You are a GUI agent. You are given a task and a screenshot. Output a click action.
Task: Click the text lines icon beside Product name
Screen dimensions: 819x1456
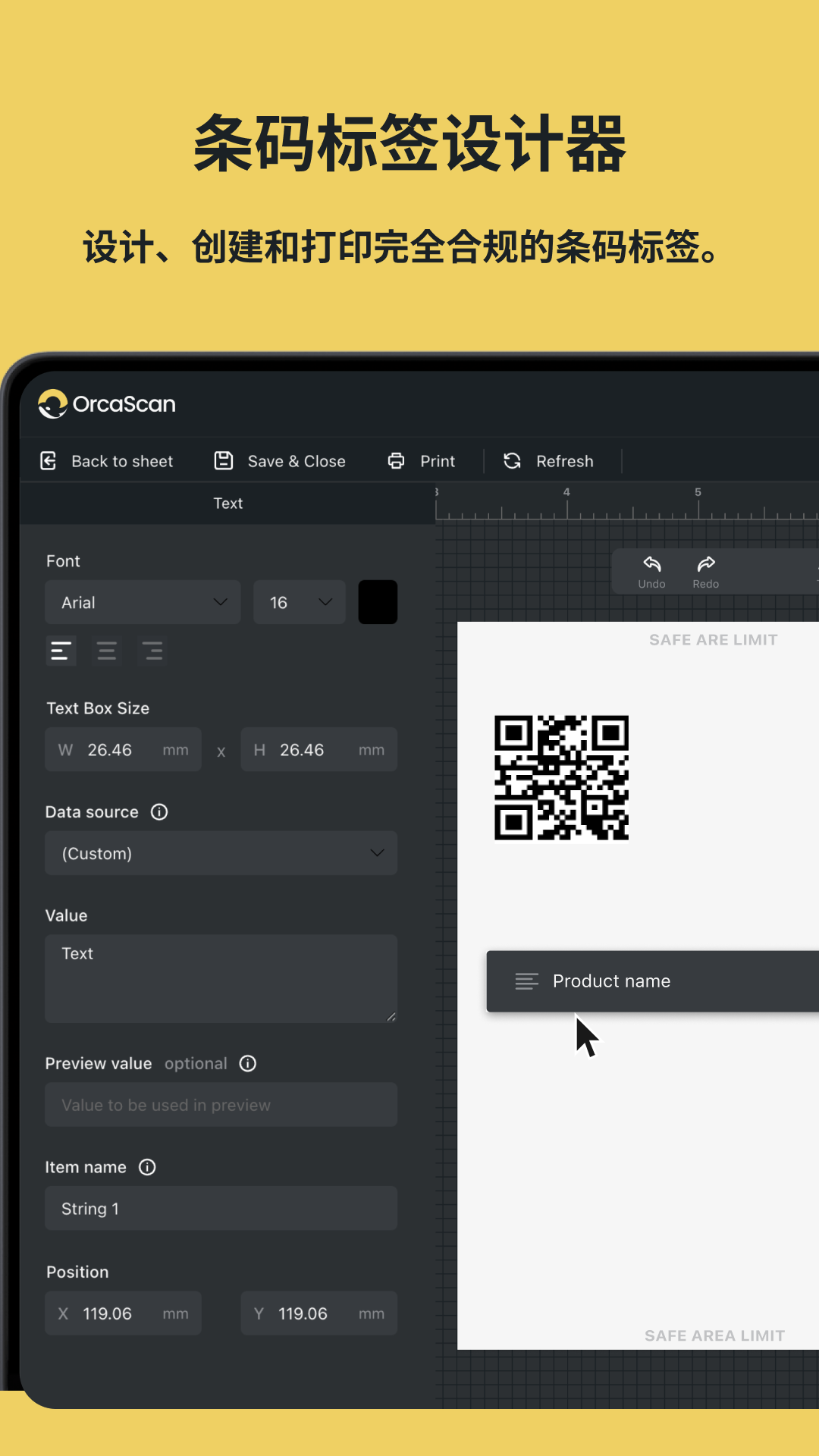527,981
